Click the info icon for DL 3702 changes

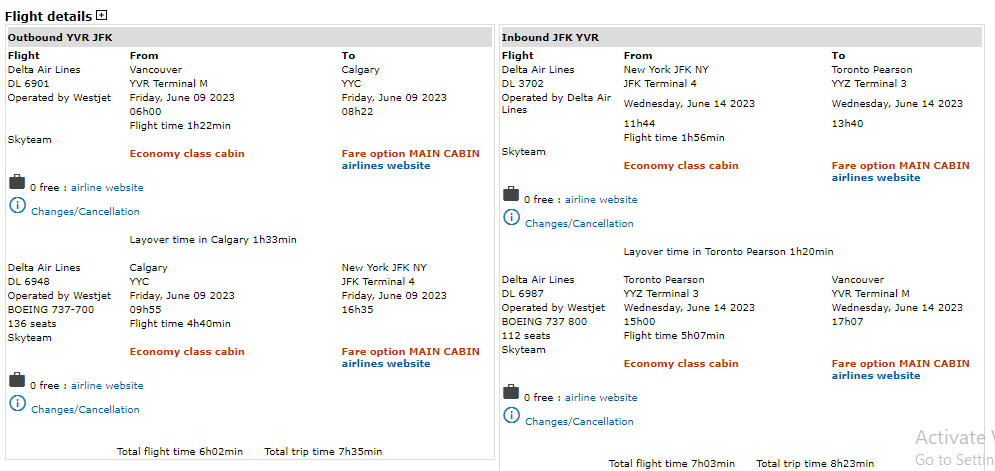(511, 217)
